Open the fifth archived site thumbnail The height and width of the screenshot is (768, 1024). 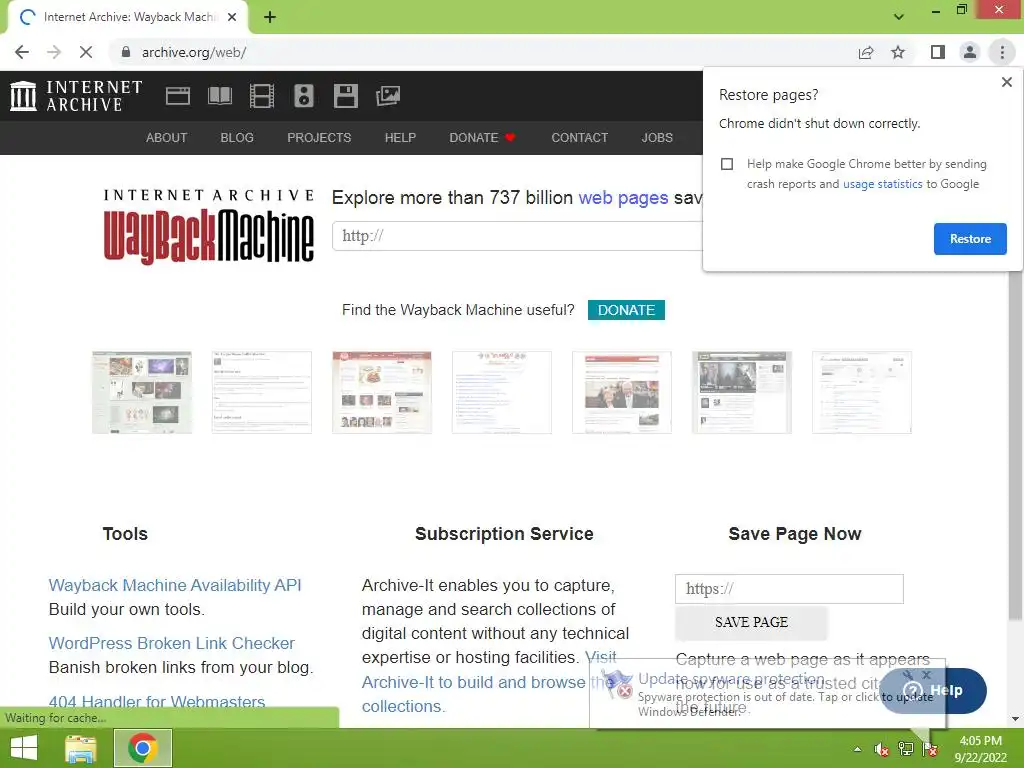tap(622, 392)
